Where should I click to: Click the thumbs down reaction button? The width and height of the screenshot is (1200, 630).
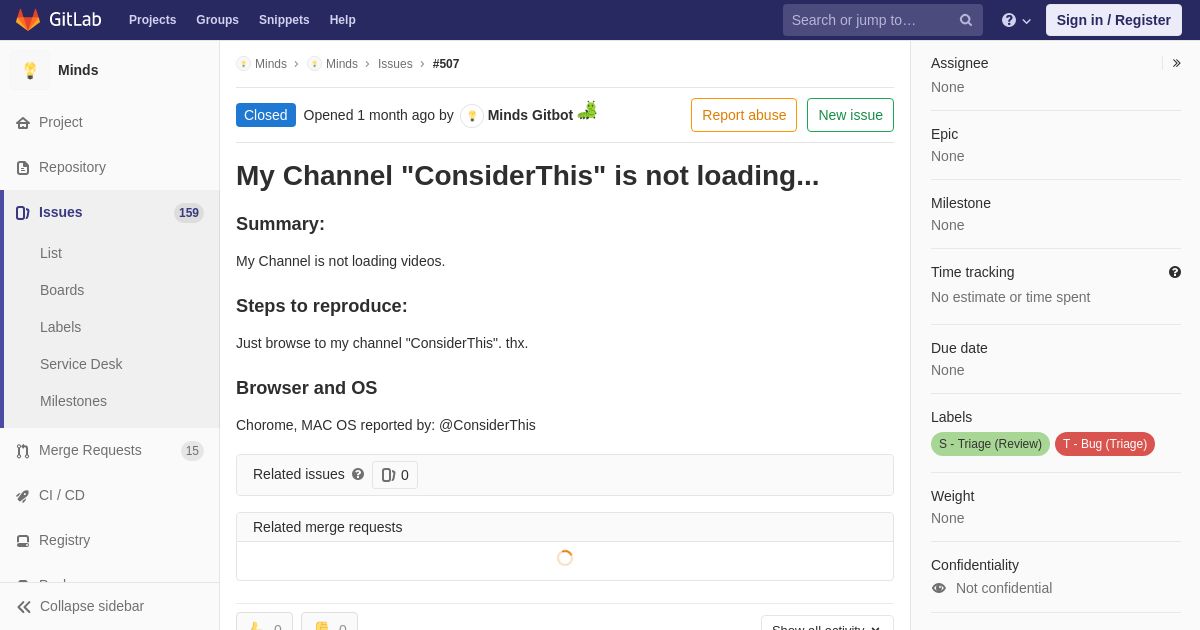[x=329, y=622]
